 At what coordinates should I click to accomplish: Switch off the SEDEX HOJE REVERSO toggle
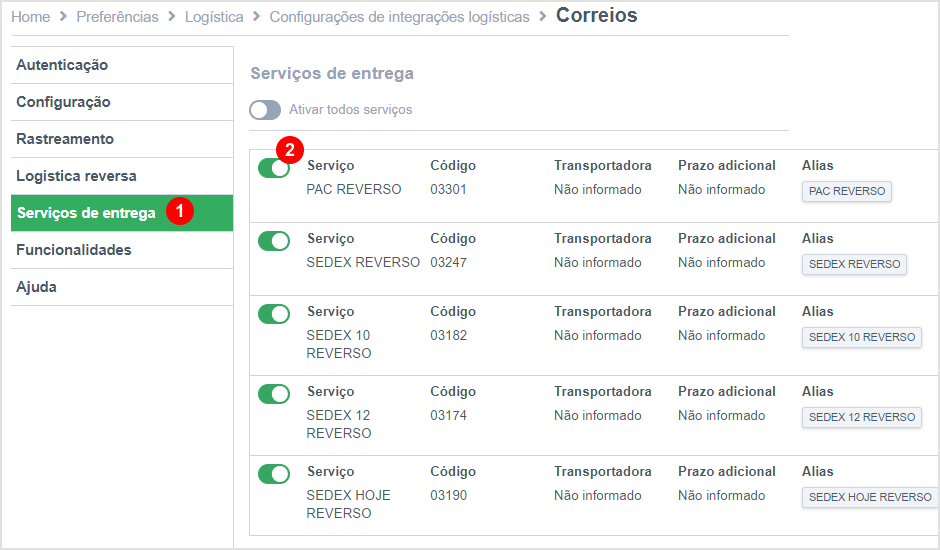tap(274, 474)
